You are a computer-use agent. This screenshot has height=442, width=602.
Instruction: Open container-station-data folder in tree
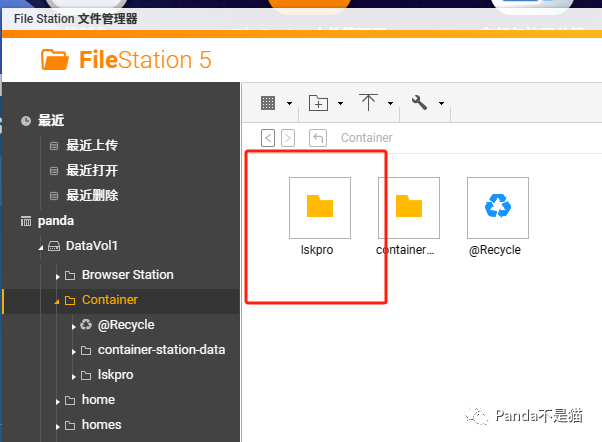pyautogui.click(x=161, y=350)
